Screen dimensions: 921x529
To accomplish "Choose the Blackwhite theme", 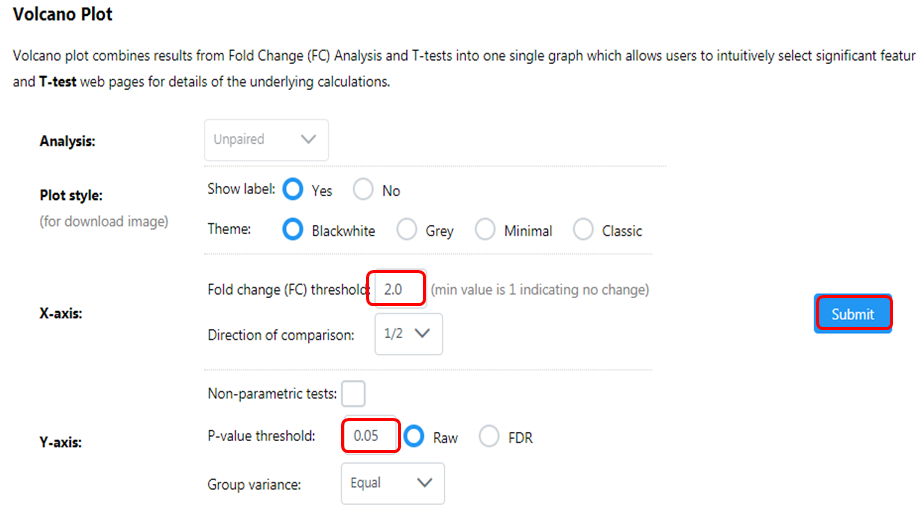I will [x=293, y=230].
